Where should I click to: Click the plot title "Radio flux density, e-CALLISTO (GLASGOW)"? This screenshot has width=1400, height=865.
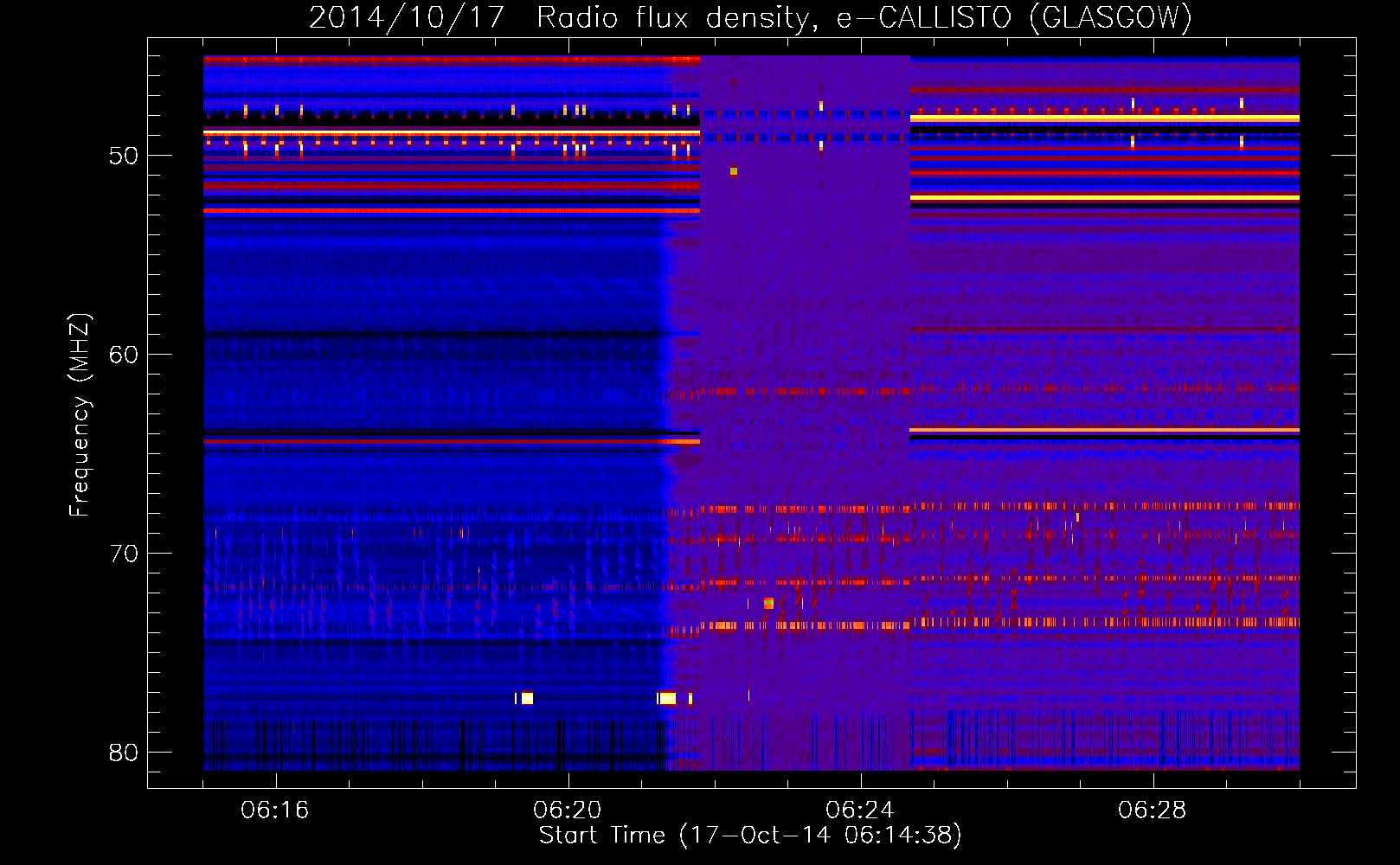864,18
